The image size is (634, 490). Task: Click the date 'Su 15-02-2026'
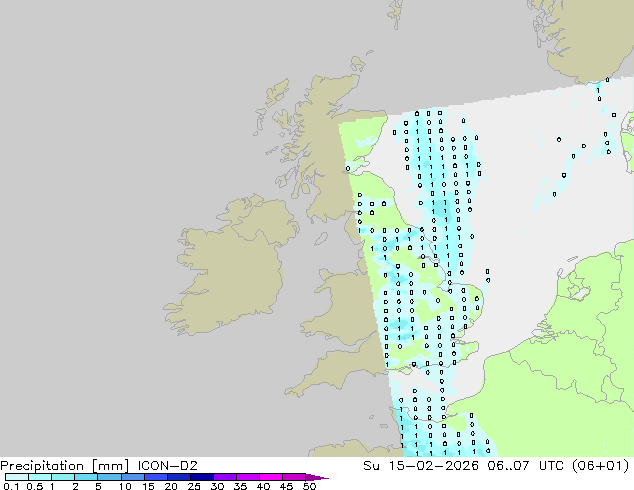[x=421, y=466]
